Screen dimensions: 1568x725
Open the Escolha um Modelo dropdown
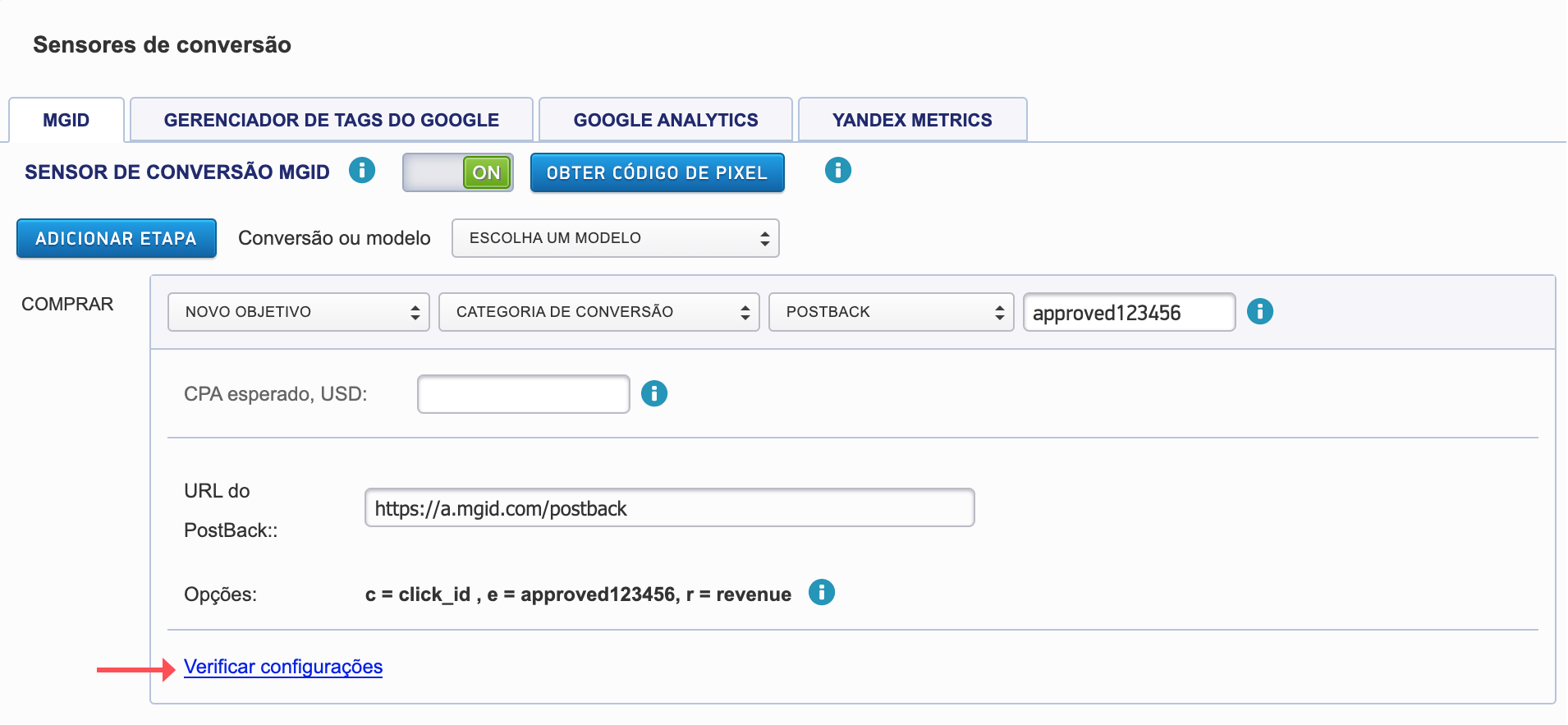[615, 238]
